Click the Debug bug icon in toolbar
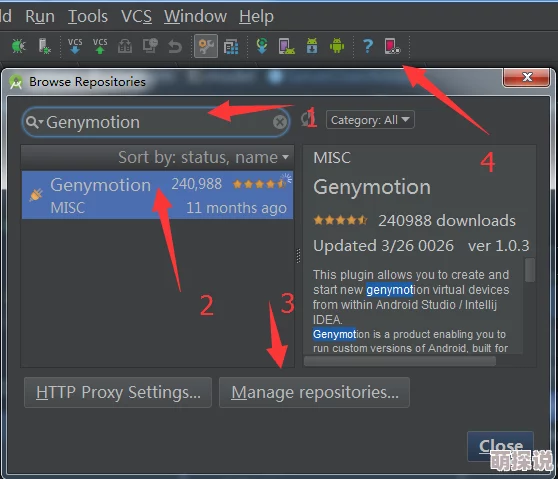This screenshot has height=479, width=558. [19, 46]
